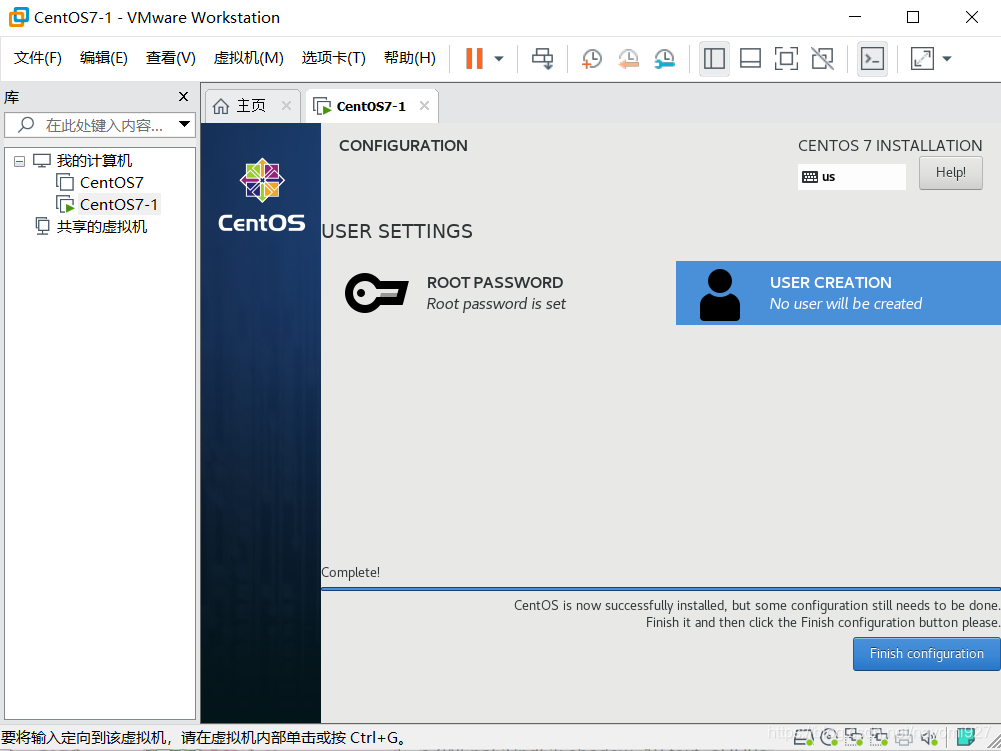This screenshot has height=751, width=1001.
Task: Collapse the 我的计算机 tree node
Action: pyautogui.click(x=20, y=161)
